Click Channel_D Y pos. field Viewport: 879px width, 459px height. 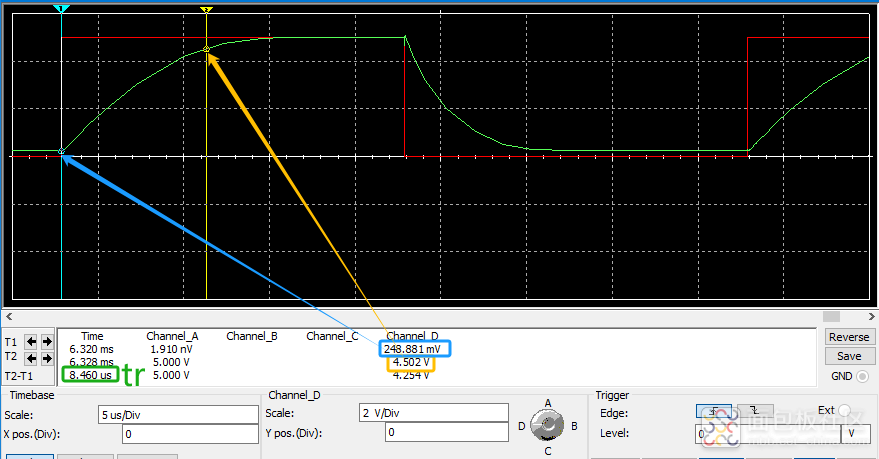pos(446,432)
